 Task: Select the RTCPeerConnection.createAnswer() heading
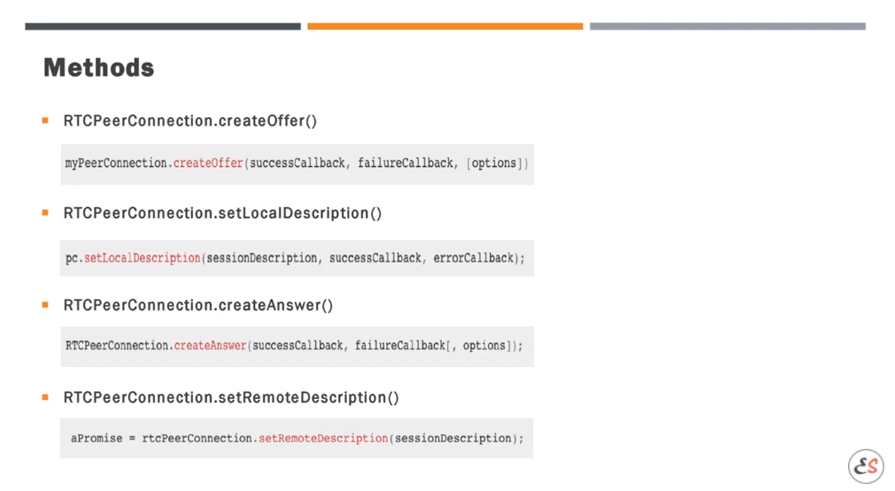tap(198, 305)
